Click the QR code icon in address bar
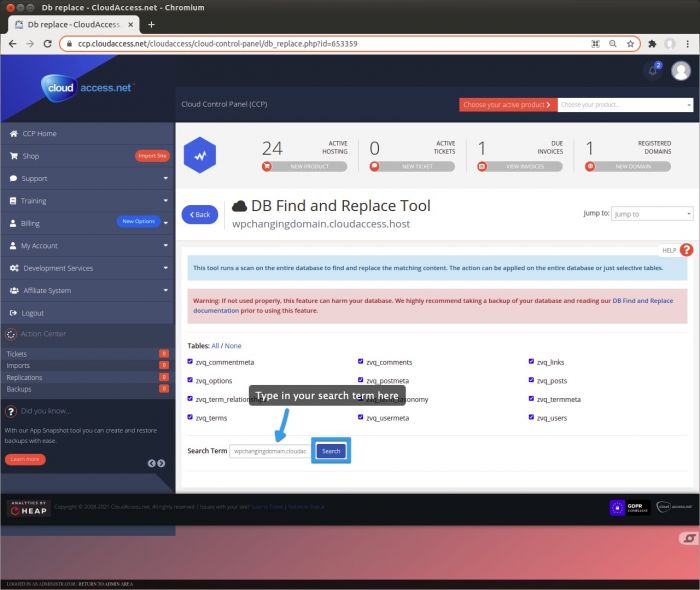The width and height of the screenshot is (700, 590). pyautogui.click(x=595, y=44)
